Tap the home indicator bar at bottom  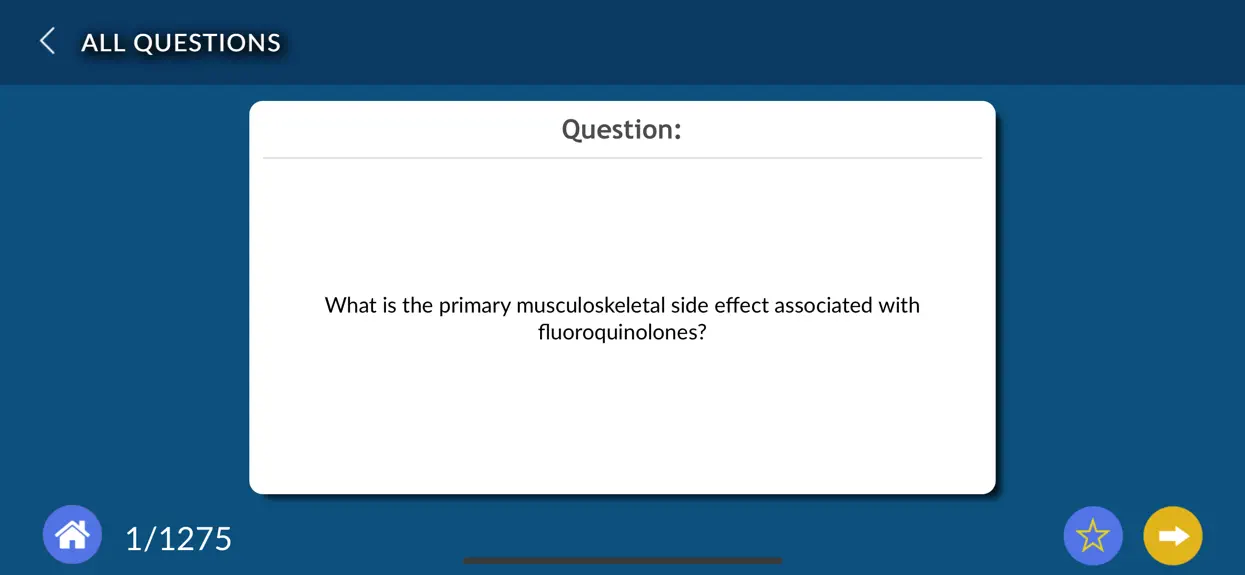622,560
